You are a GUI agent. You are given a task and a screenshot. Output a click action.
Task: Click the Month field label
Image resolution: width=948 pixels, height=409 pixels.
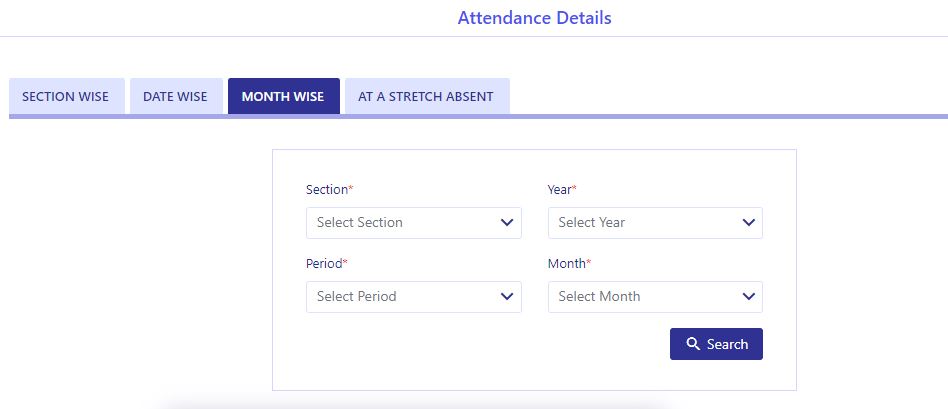pos(567,263)
